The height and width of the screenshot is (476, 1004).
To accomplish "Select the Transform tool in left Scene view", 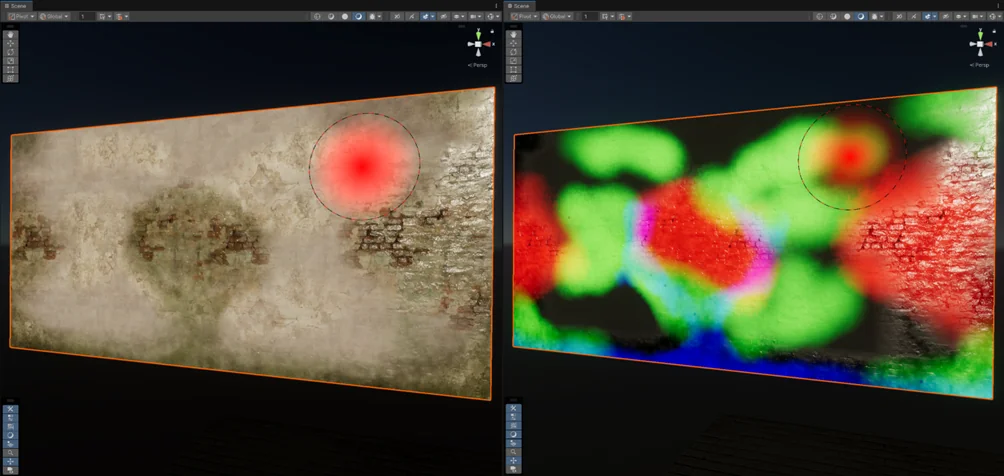I will tap(11, 78).
